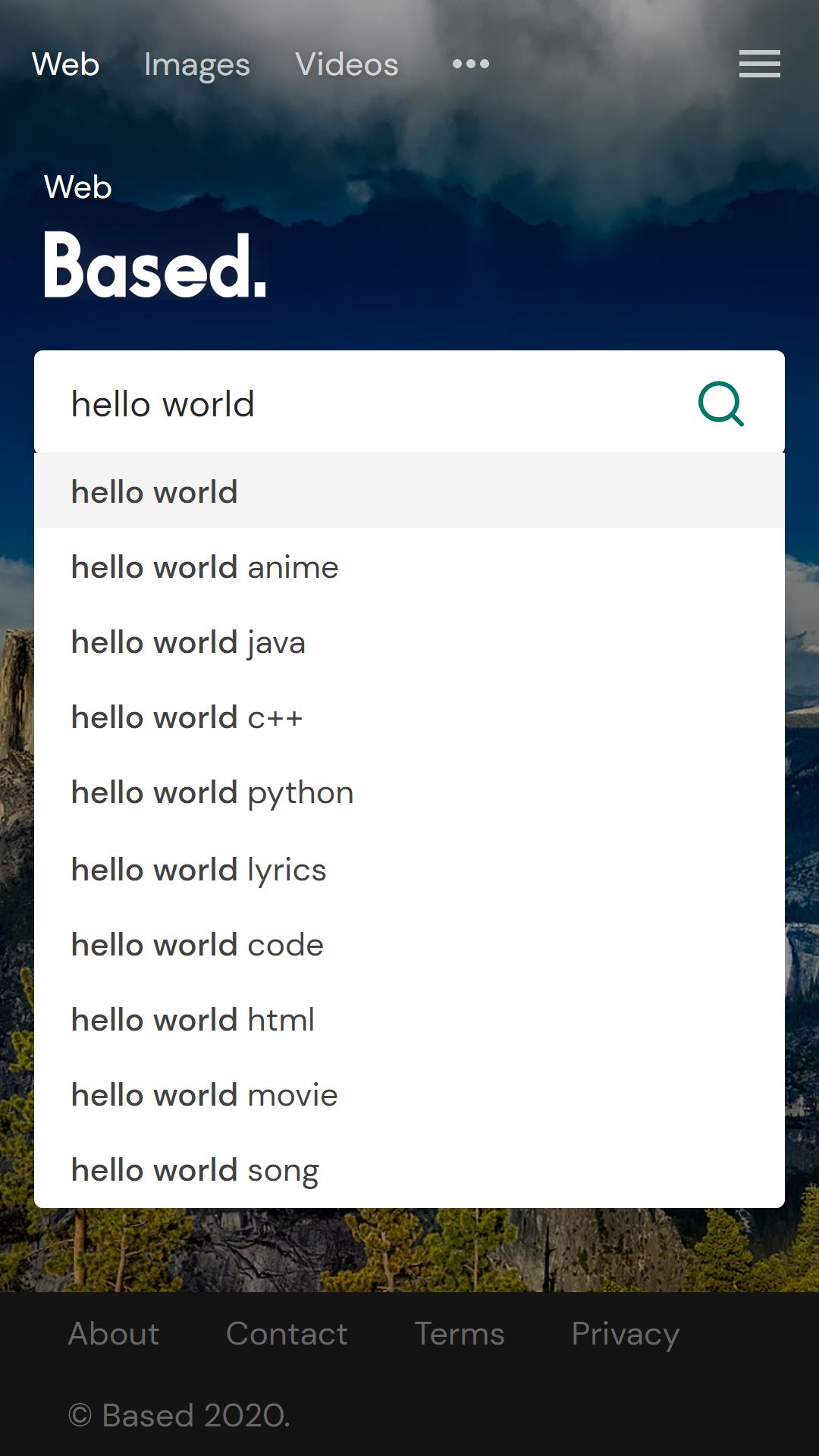Choose "hello world song" suggestion
Viewport: 819px width, 1456px height.
[x=195, y=1170]
